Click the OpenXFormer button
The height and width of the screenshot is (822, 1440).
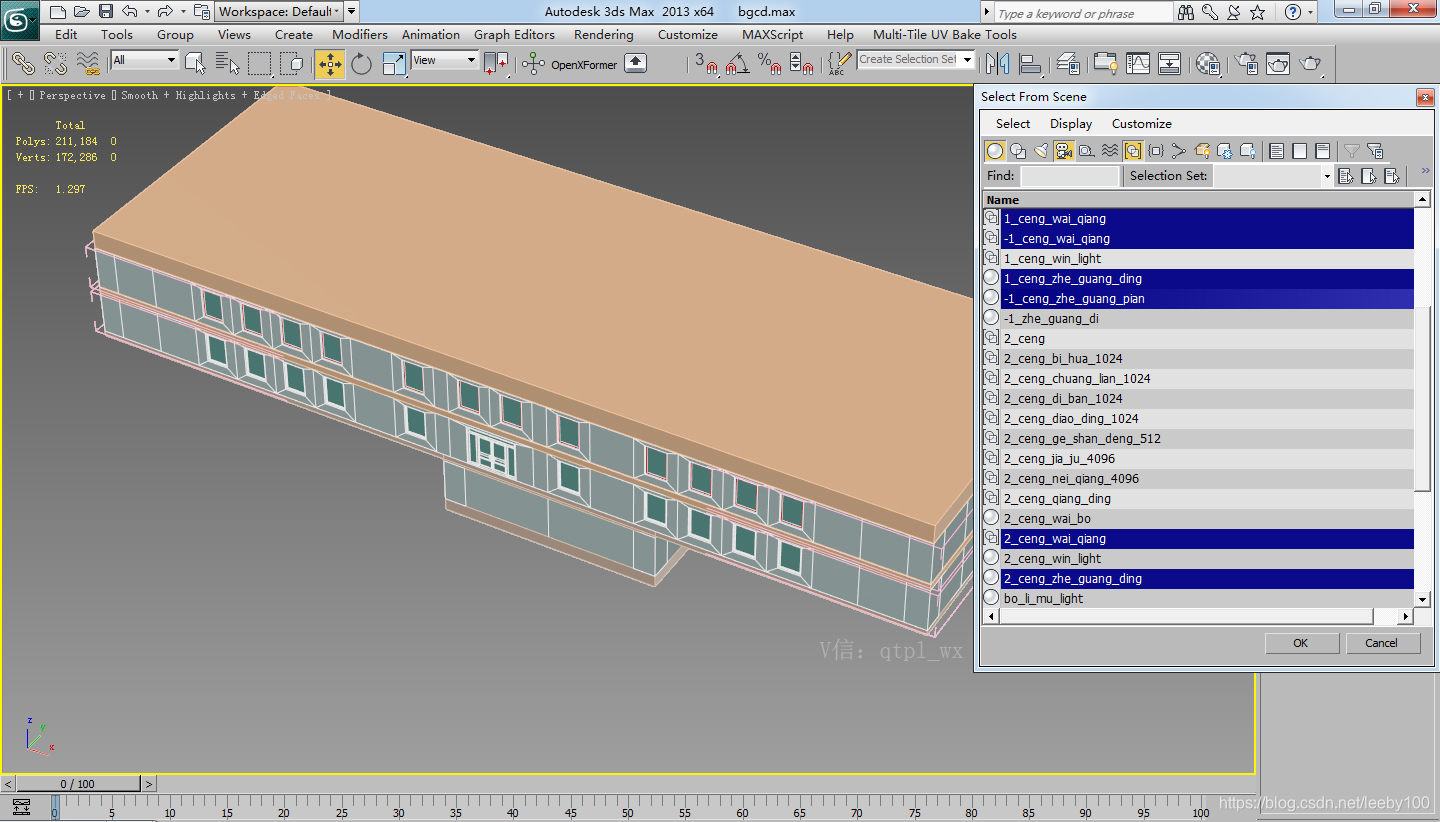(x=584, y=64)
